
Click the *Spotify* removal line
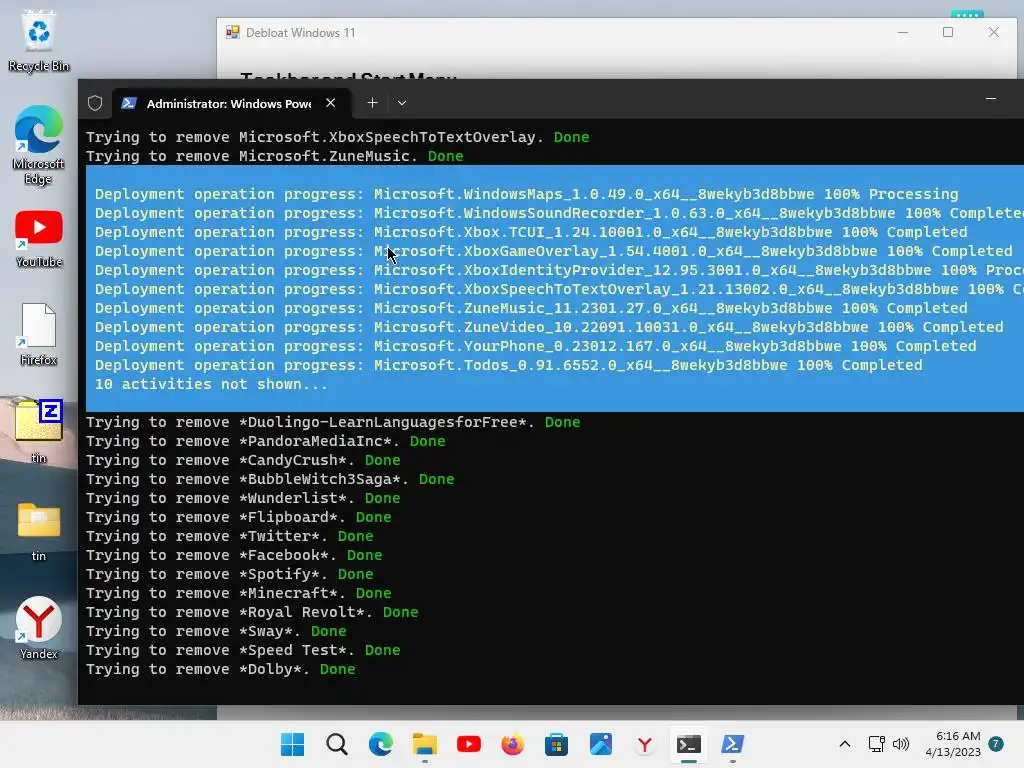pos(230,574)
